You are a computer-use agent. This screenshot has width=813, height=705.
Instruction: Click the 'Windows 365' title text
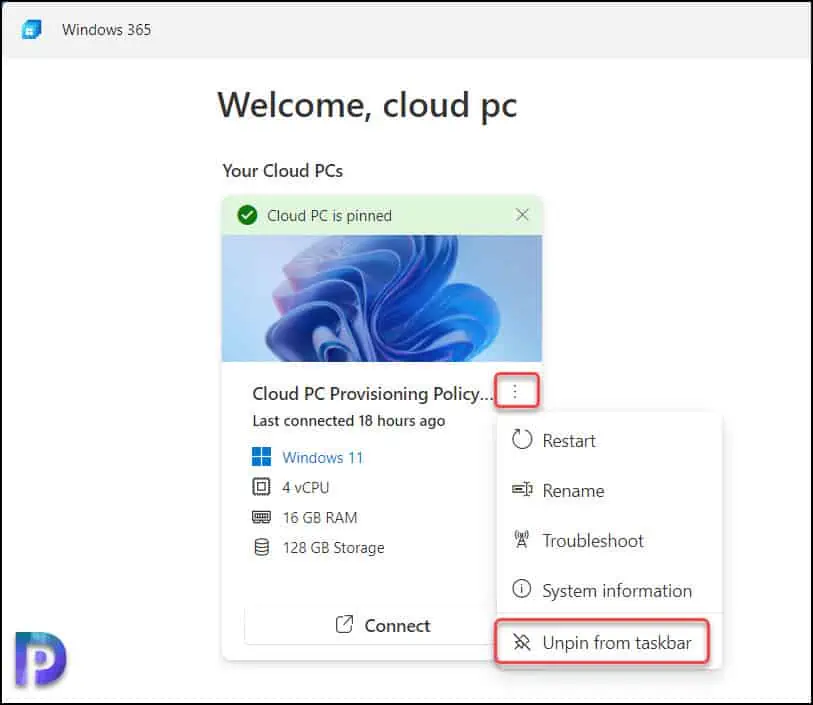pos(106,30)
